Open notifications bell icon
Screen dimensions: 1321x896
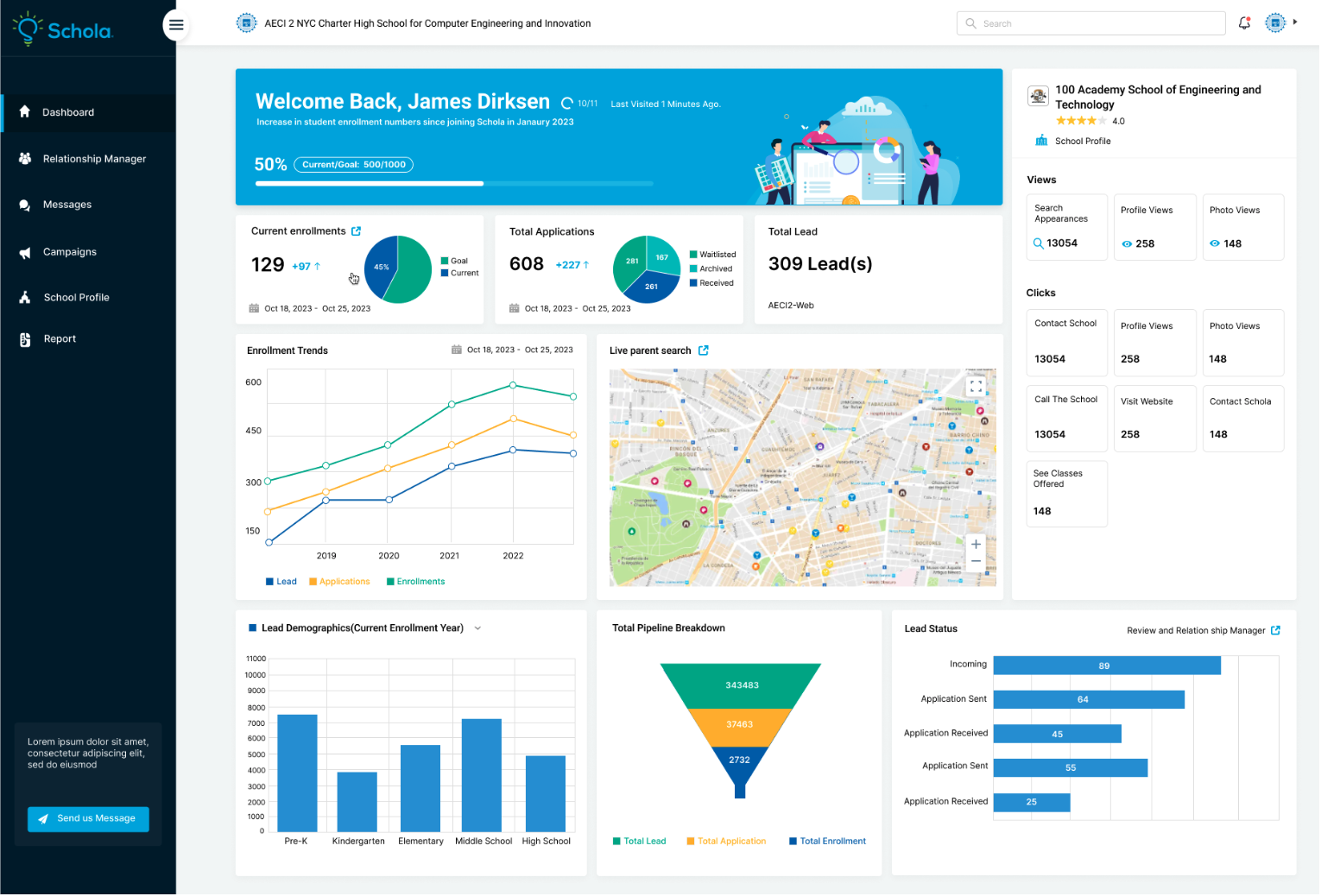click(x=1244, y=23)
